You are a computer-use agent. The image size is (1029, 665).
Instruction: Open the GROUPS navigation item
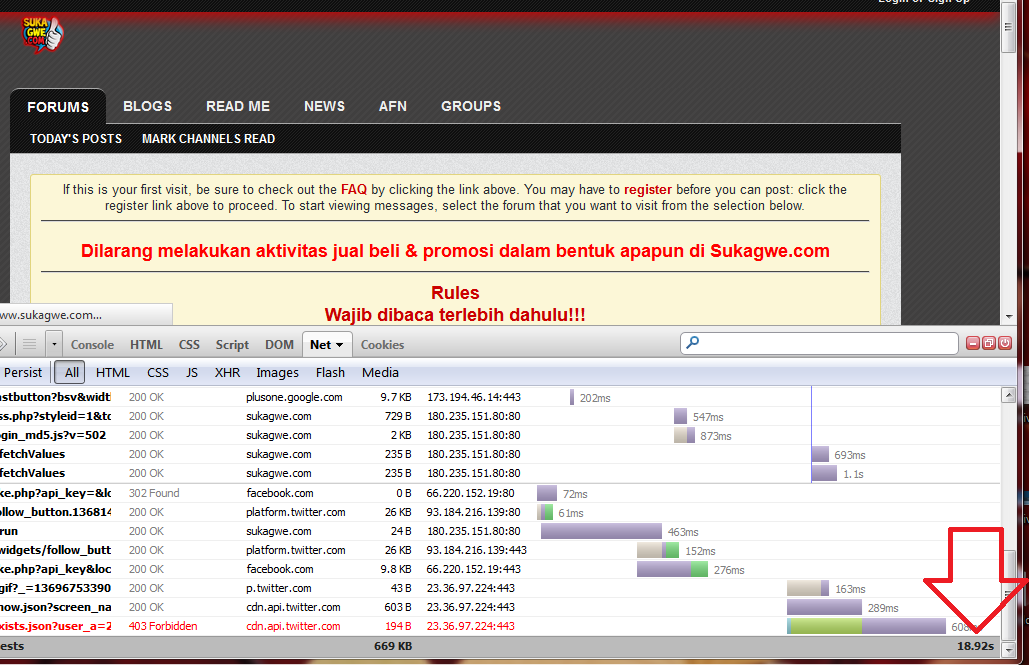[x=471, y=106]
